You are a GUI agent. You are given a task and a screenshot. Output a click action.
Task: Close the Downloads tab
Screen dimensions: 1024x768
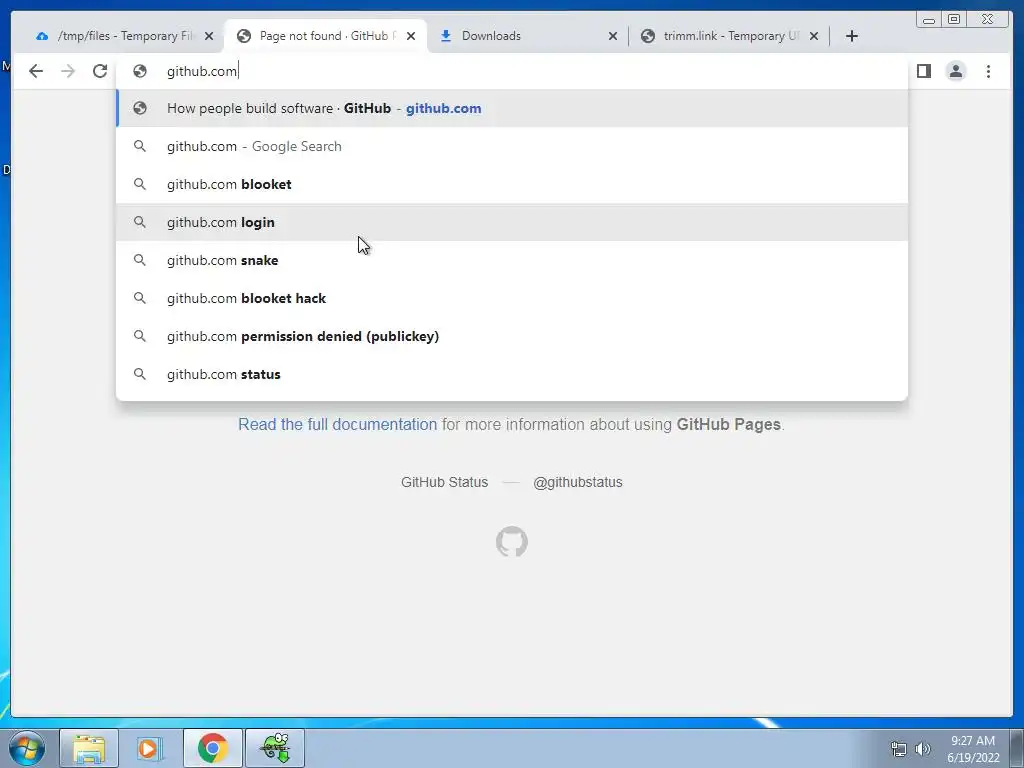(x=613, y=36)
